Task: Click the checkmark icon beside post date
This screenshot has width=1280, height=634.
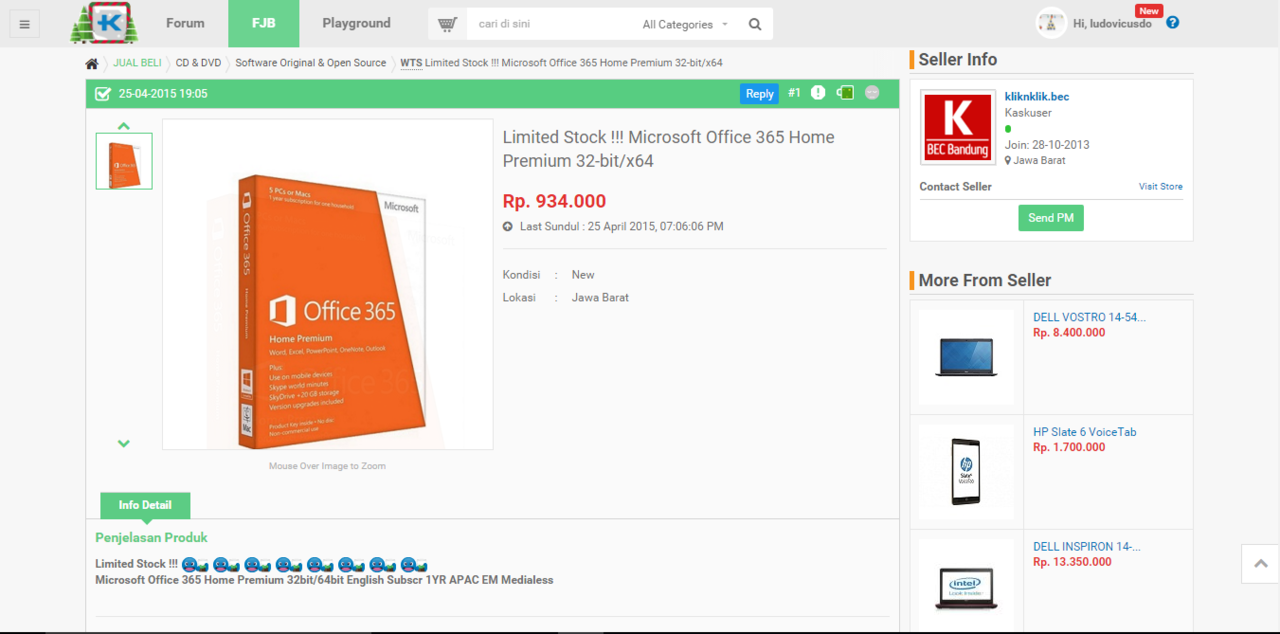Action: [103, 94]
